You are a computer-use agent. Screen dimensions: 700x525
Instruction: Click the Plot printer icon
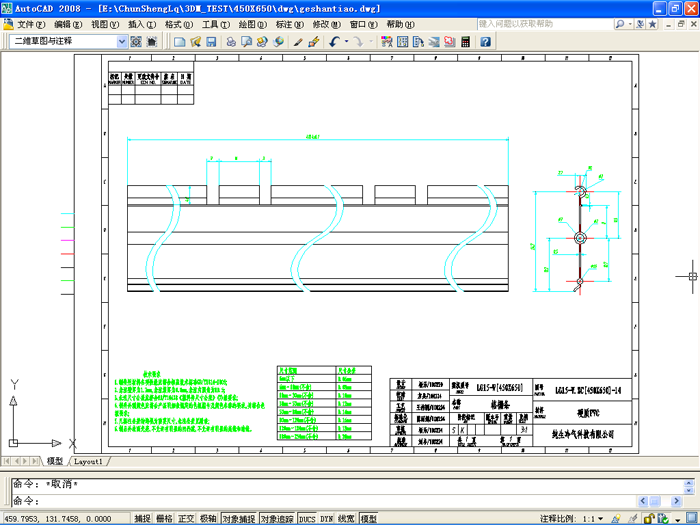coord(230,42)
